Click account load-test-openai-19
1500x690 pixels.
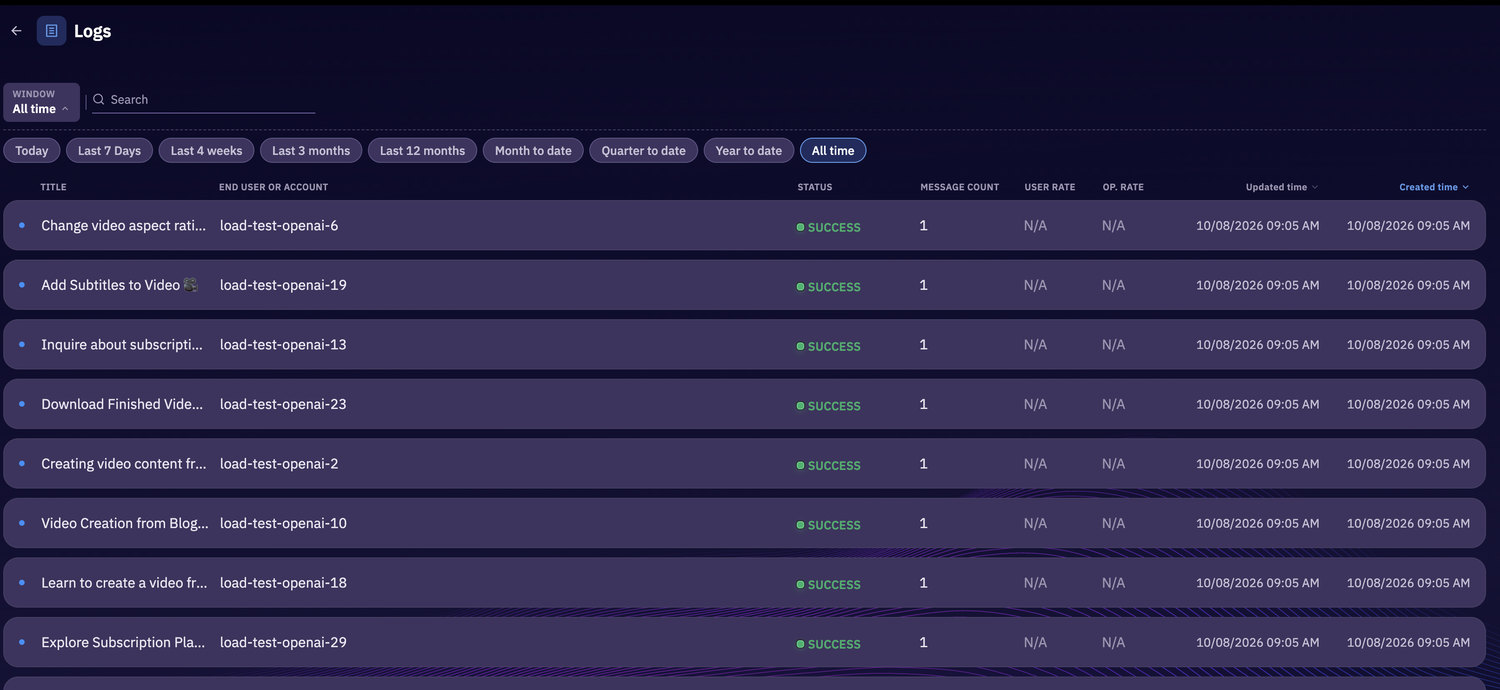pos(283,285)
